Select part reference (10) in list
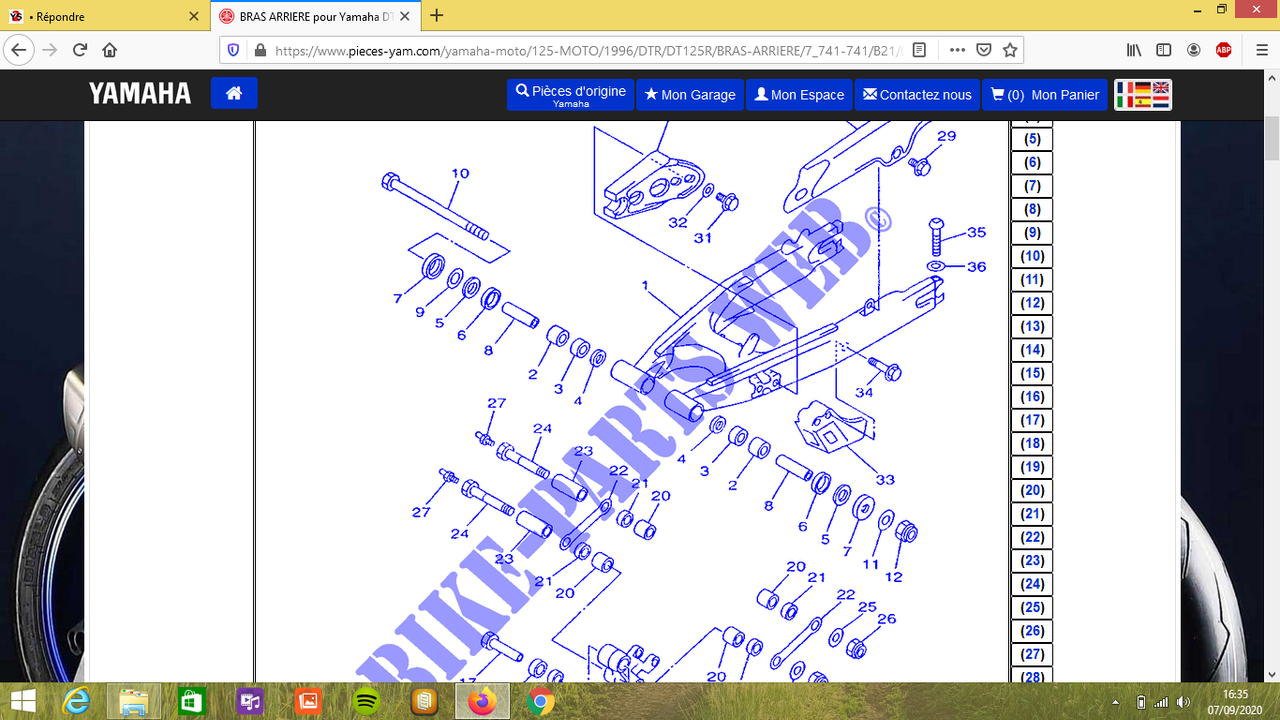The width and height of the screenshot is (1280, 720). click(x=1032, y=256)
